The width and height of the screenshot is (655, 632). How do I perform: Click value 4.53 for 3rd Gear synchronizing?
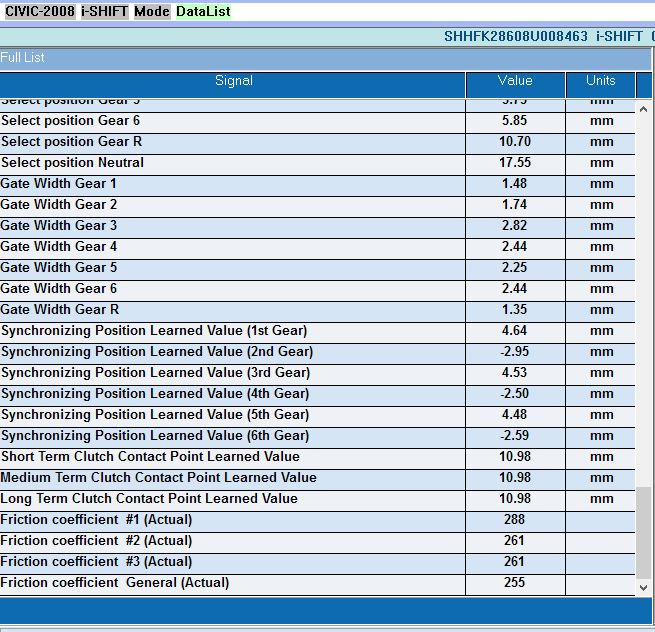[515, 373]
